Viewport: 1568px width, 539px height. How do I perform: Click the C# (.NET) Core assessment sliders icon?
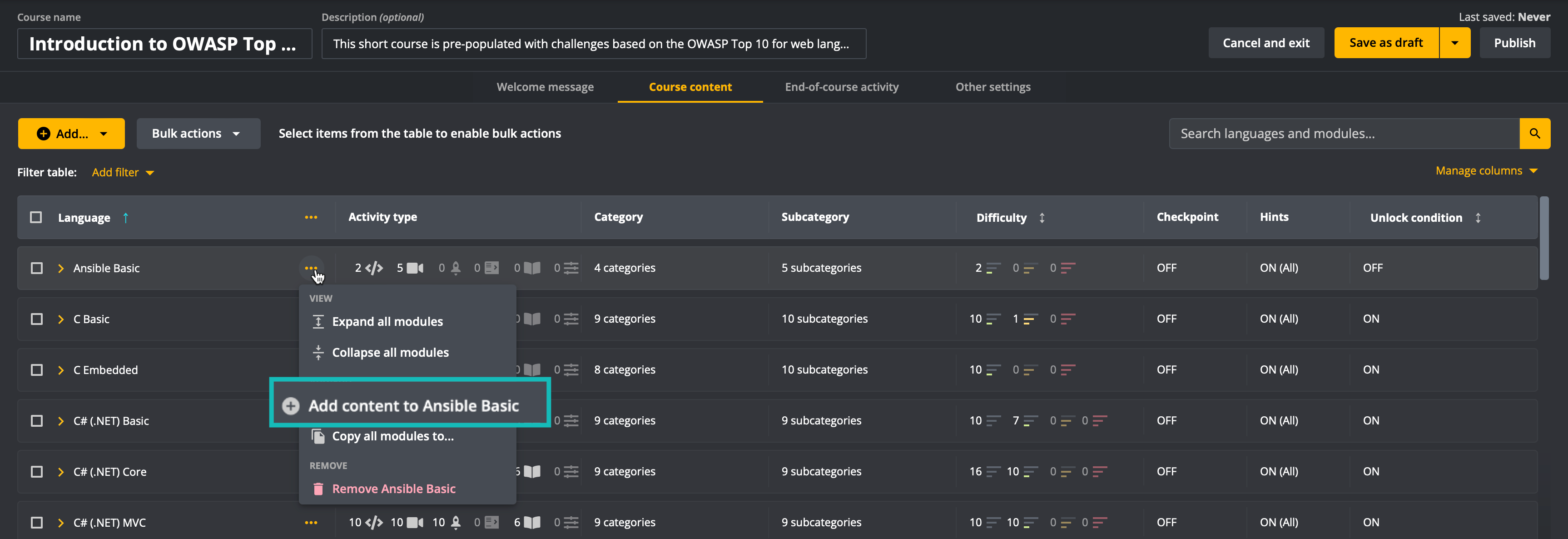pos(571,471)
